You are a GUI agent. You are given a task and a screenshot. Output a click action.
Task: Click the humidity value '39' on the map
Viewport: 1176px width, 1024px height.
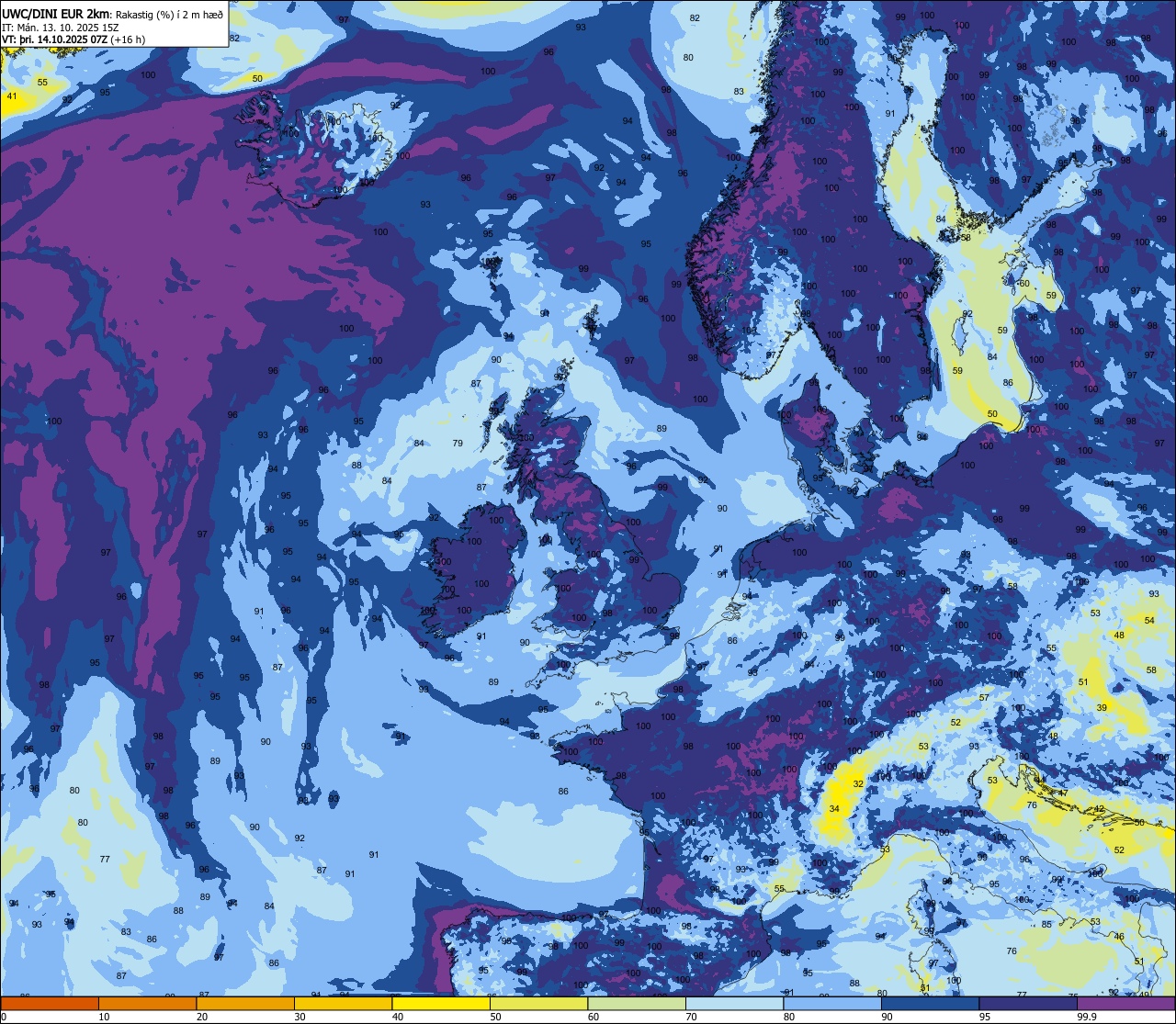1102,707
